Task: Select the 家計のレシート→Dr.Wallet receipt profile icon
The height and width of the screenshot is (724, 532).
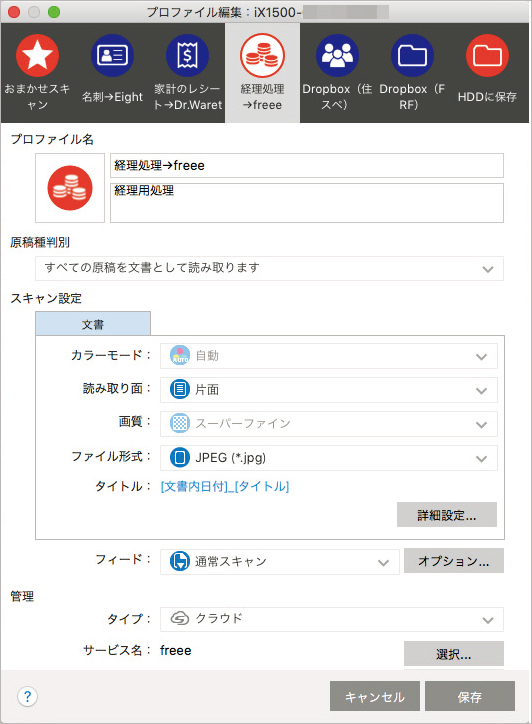Action: (187, 55)
